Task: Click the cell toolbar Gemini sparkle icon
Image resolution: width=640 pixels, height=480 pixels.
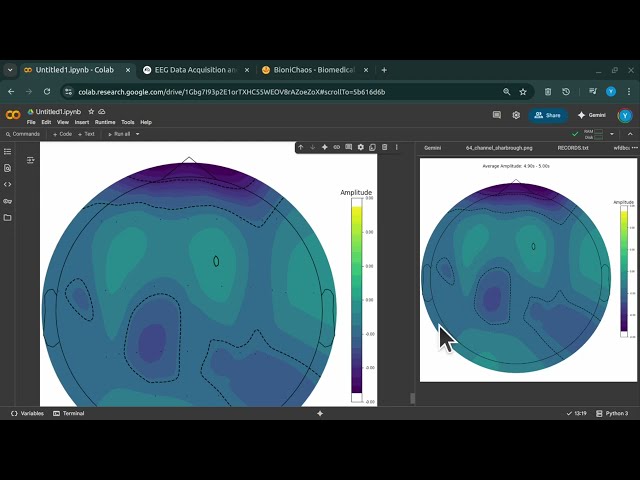Action: 324,147
